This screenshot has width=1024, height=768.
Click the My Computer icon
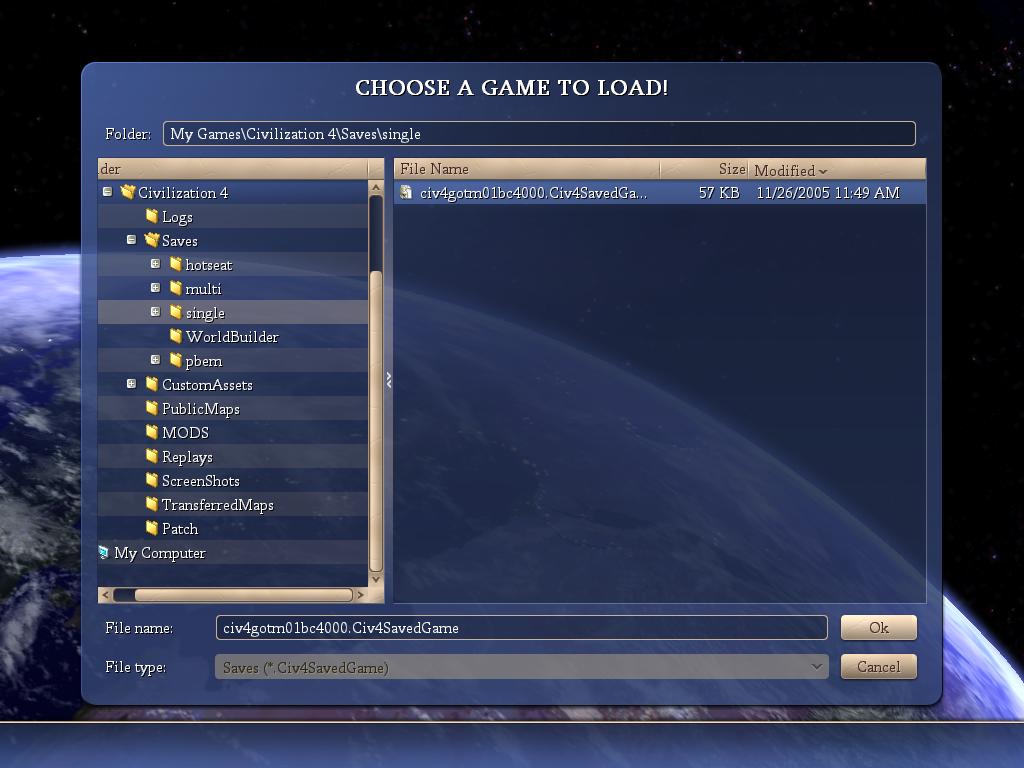pyautogui.click(x=103, y=552)
